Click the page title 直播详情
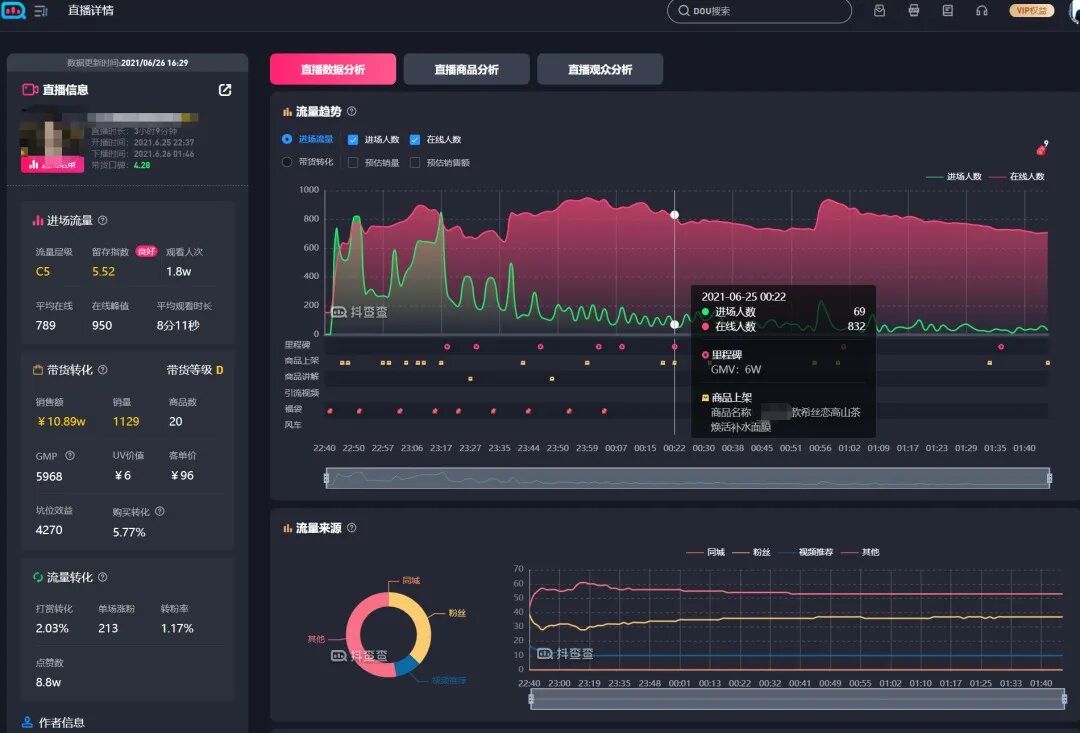The height and width of the screenshot is (733, 1080). (x=91, y=10)
